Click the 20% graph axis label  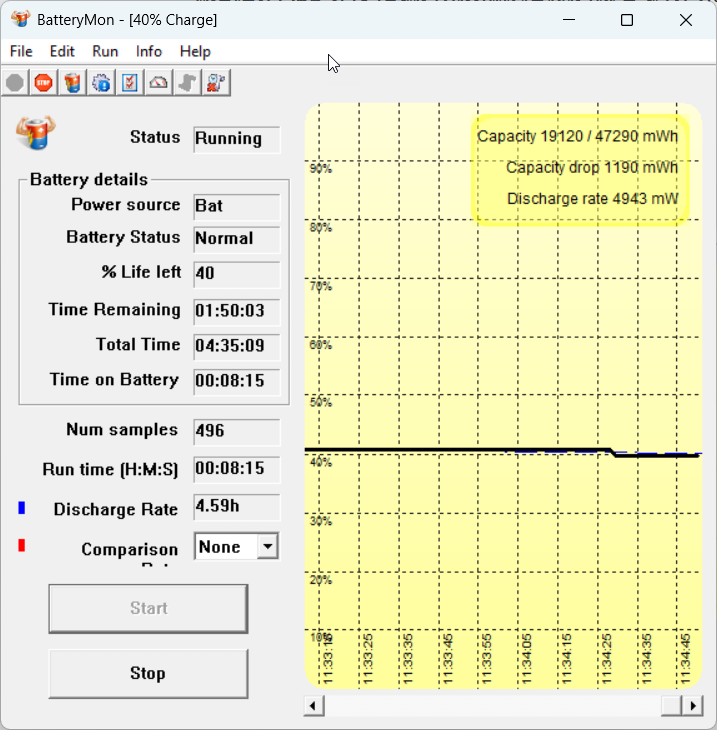321,580
